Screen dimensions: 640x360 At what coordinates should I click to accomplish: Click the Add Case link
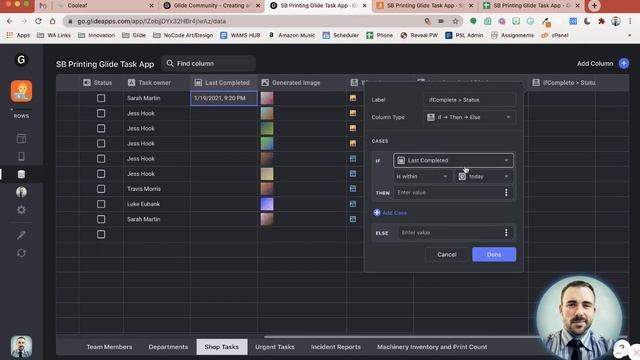[x=390, y=213]
